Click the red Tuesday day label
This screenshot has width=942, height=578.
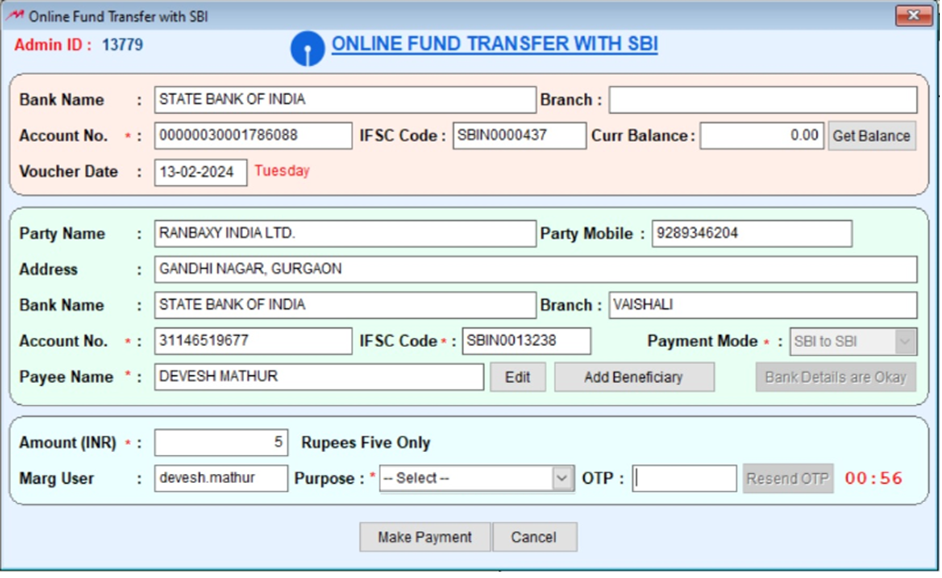[x=282, y=171]
